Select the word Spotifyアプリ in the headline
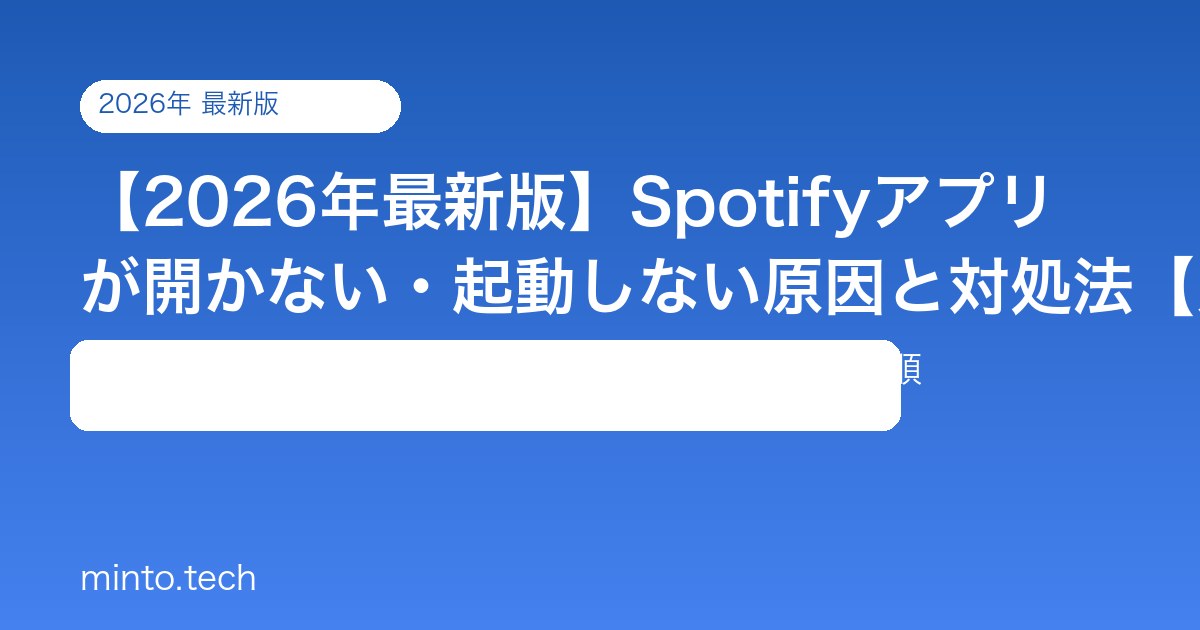 tap(839, 206)
